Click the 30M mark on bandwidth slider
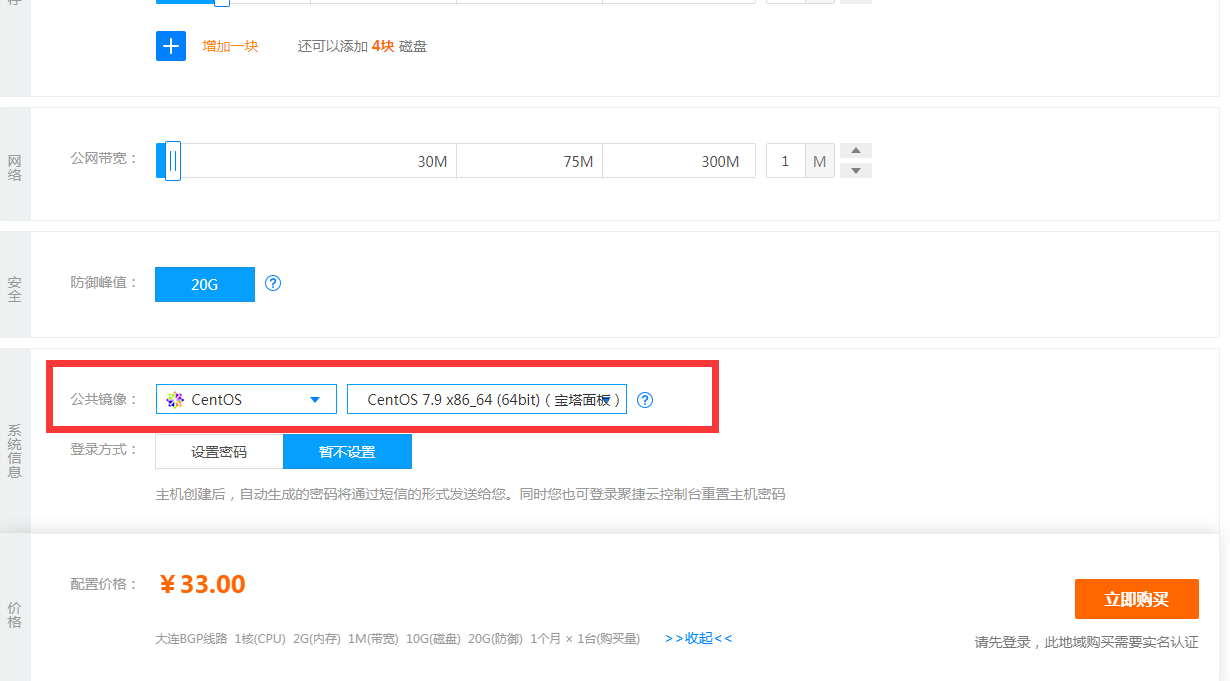Screen dimensions: 1230x681 tap(432, 161)
